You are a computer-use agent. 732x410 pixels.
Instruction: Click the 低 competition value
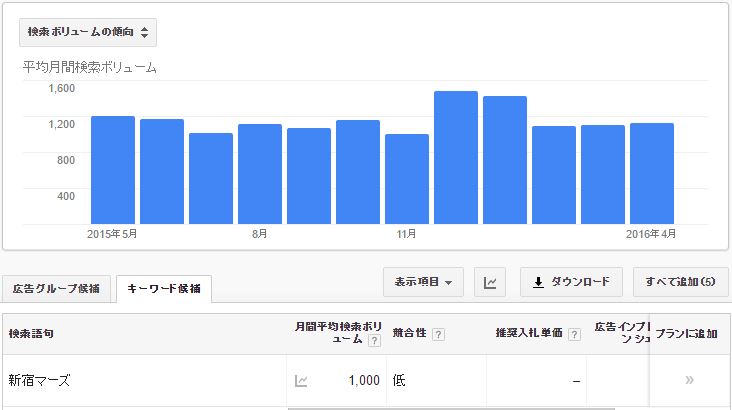coord(399,380)
